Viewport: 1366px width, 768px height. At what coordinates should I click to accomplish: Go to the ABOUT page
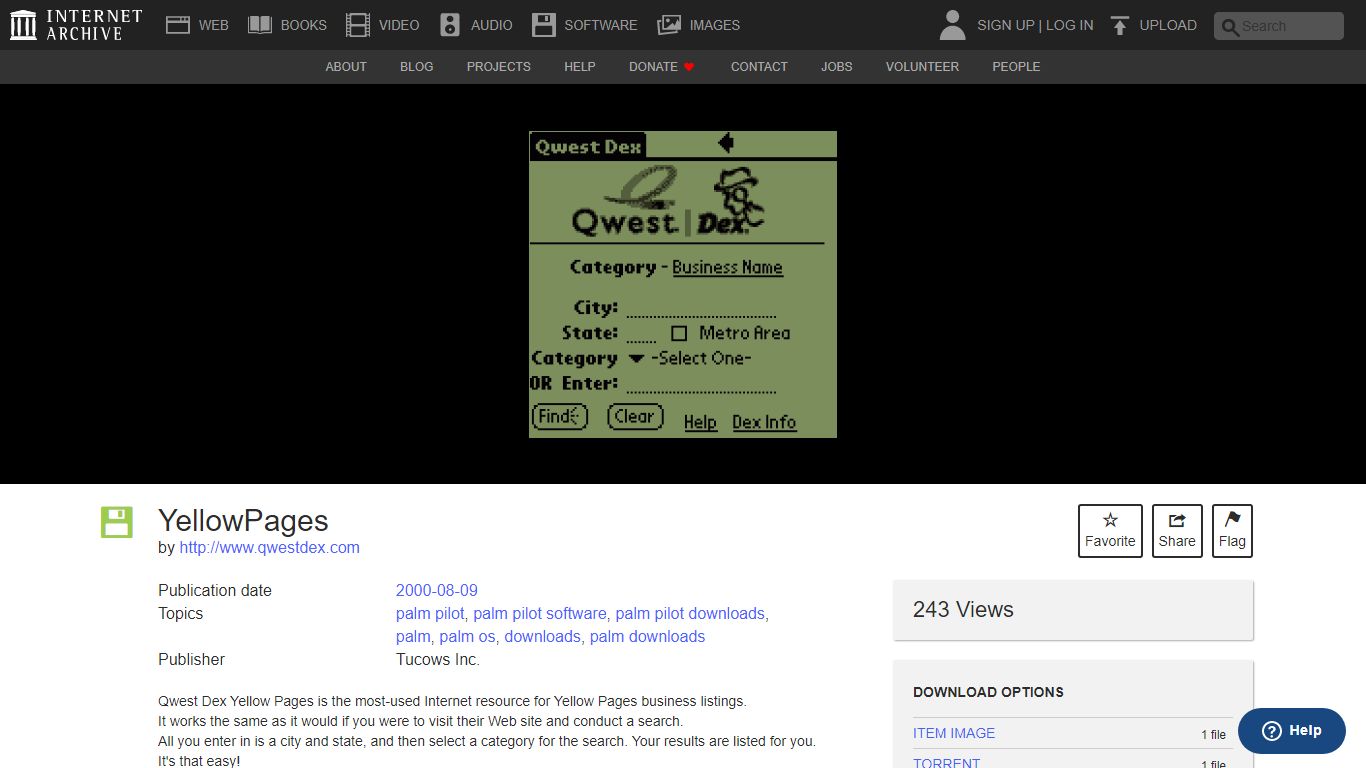(x=346, y=67)
